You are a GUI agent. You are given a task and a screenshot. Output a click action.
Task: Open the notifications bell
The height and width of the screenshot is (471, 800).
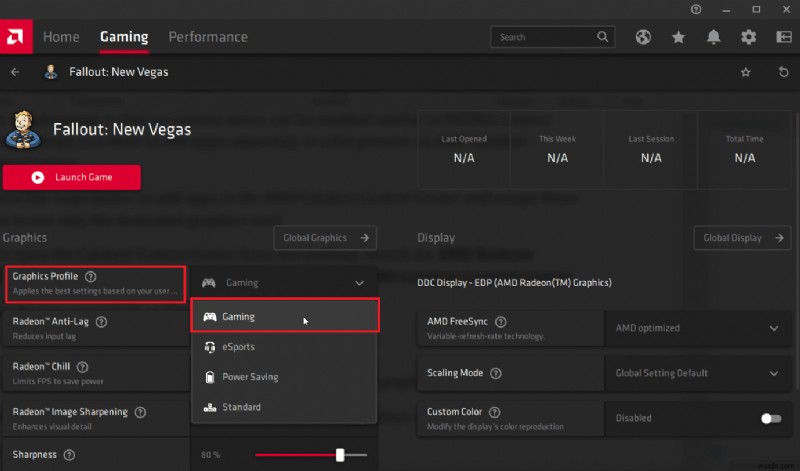click(714, 37)
